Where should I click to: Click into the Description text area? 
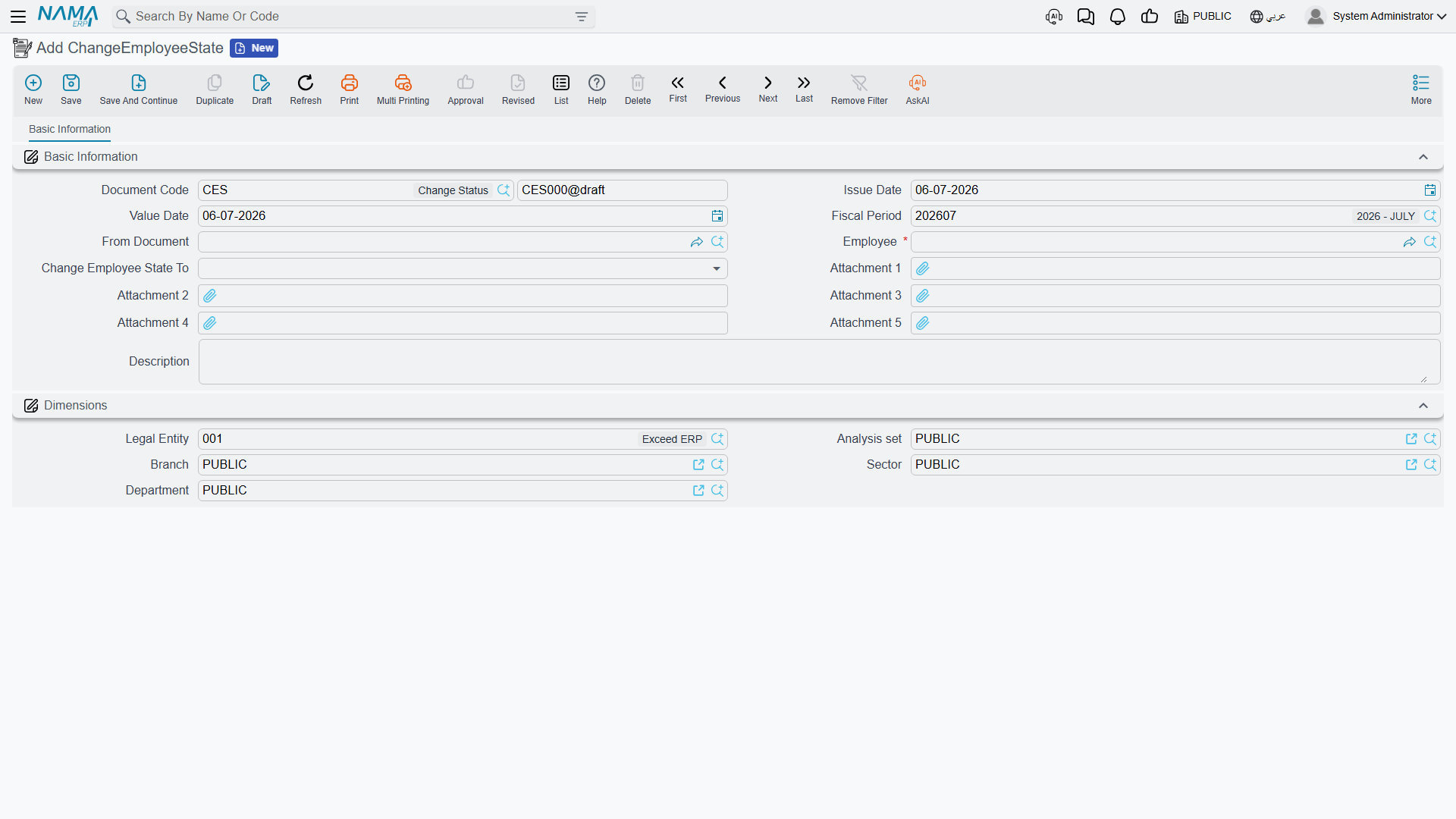pos(819,362)
